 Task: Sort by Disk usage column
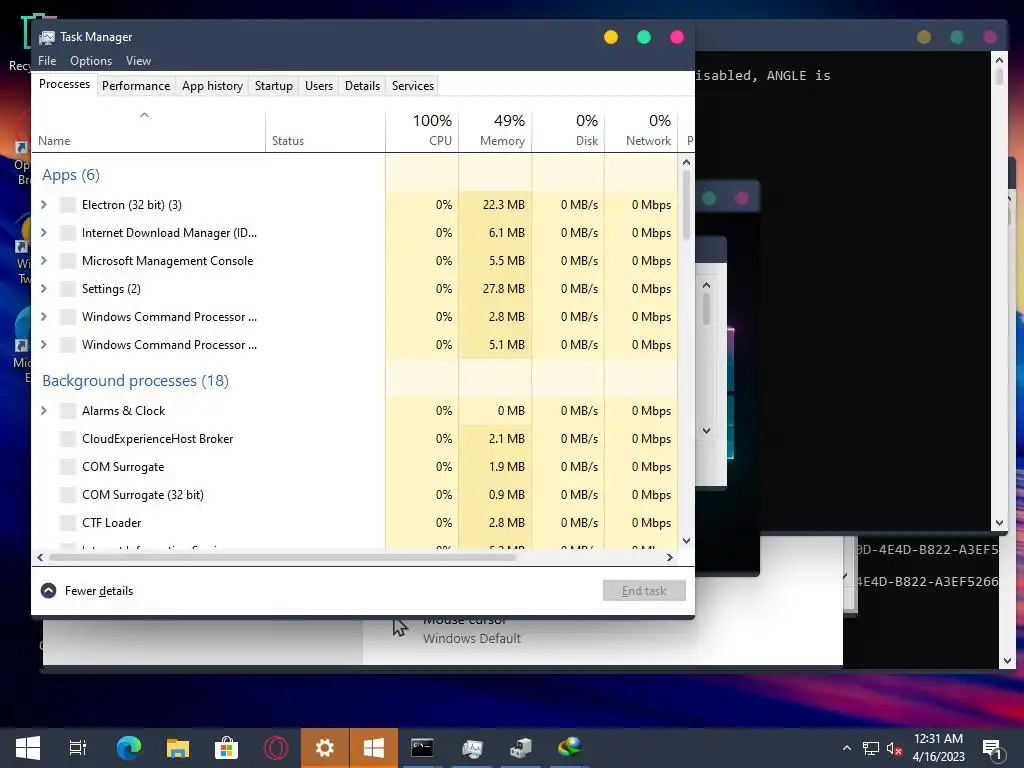tap(568, 131)
